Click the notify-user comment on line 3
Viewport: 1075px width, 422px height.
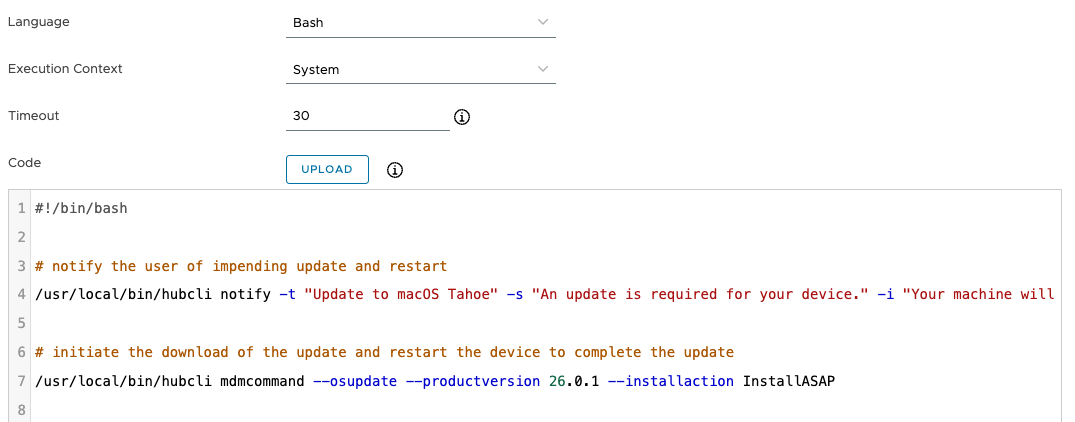[240, 266]
